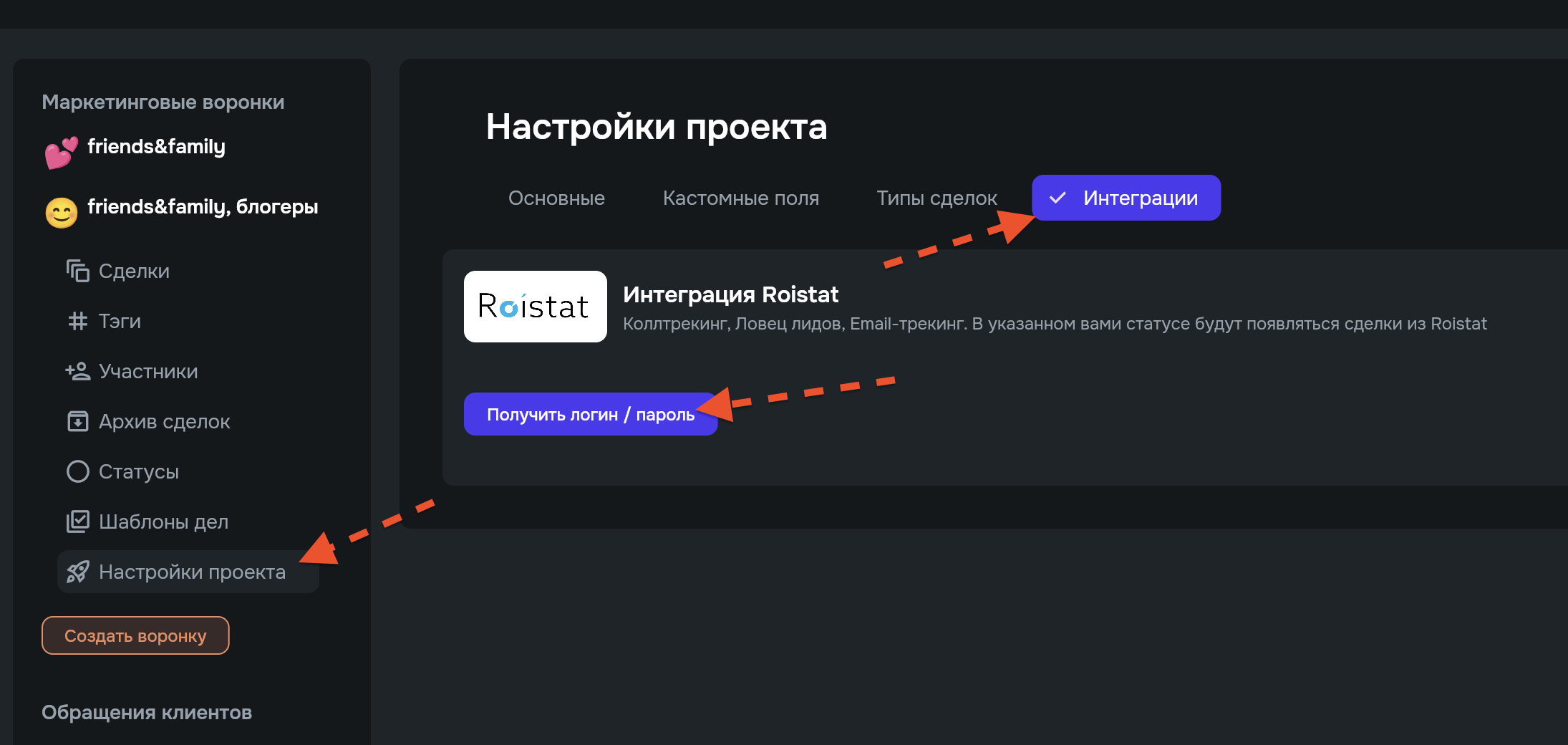Click the circle icon beside Статусы
The width and height of the screenshot is (1568, 745).
pyautogui.click(x=77, y=471)
